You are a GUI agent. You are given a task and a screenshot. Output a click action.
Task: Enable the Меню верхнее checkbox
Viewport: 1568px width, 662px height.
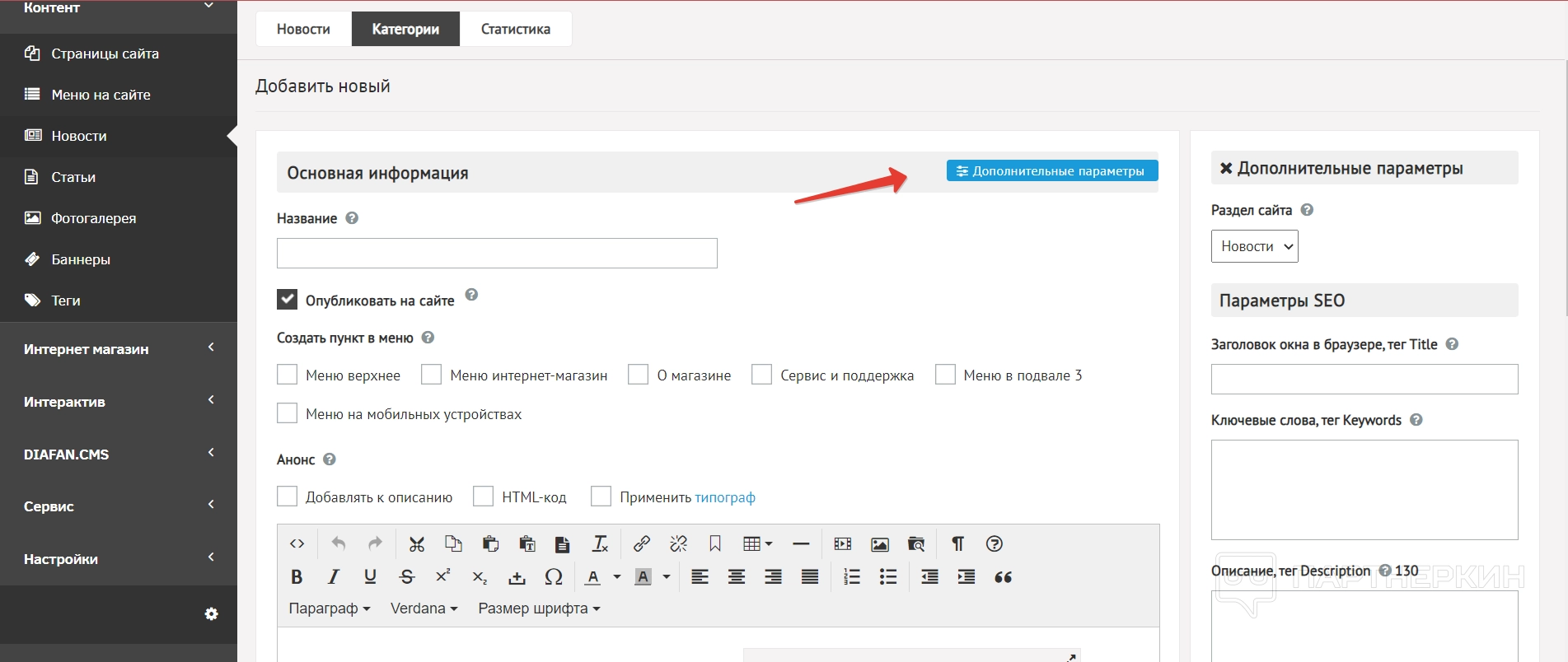[x=287, y=375]
